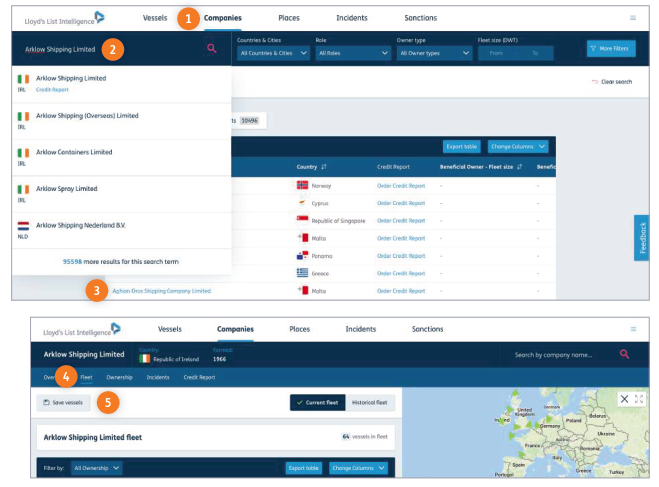
Task: Open Sanctions tab in top window
Action: [x=421, y=18]
